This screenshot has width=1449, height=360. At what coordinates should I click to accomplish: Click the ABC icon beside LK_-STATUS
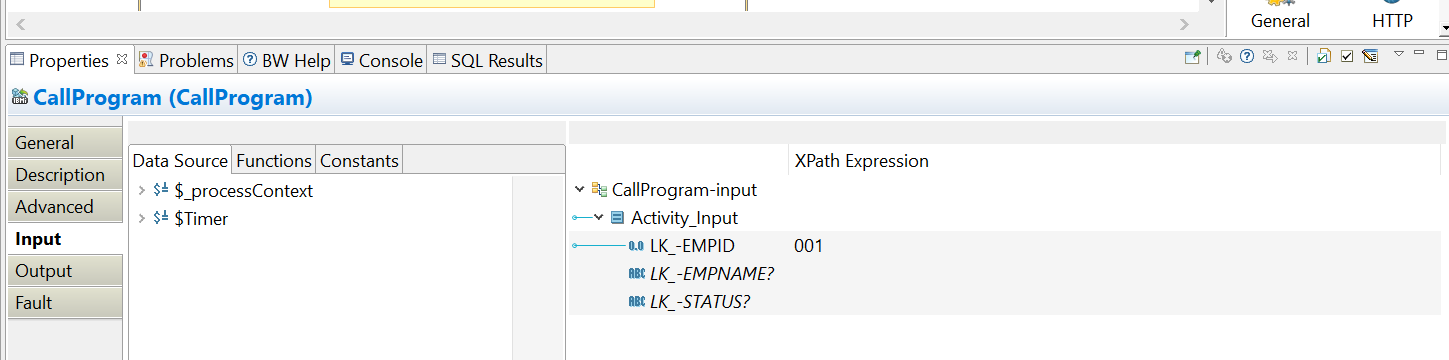click(636, 302)
